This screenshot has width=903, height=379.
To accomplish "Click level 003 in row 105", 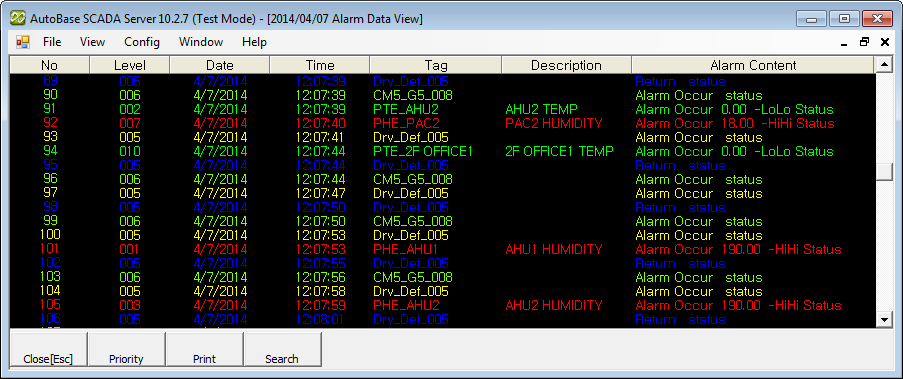I will [x=130, y=305].
